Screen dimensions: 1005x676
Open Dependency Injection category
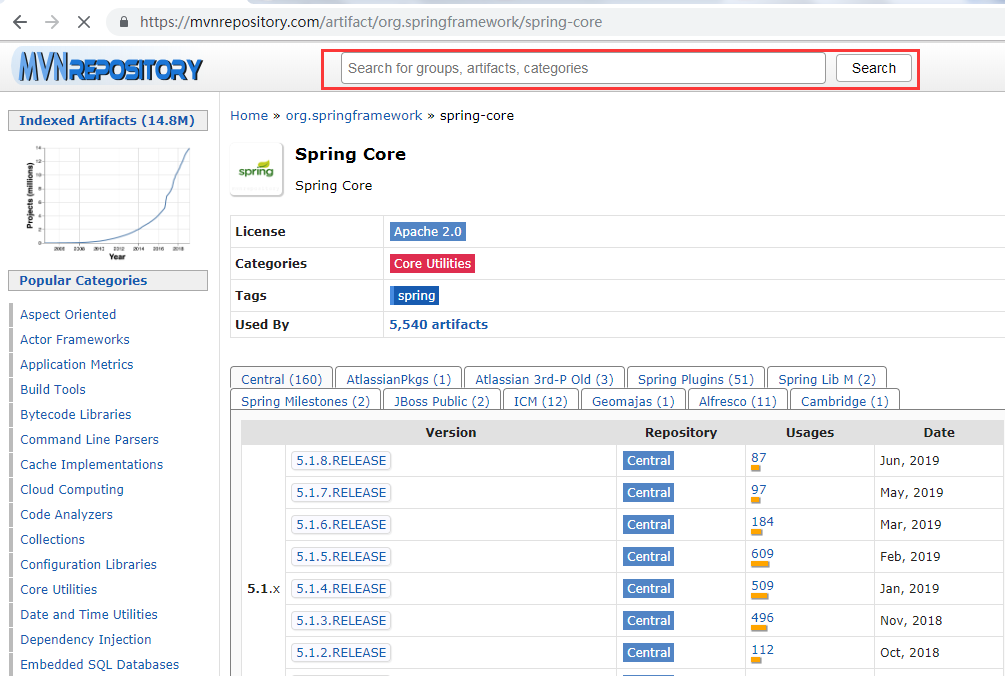click(x=86, y=639)
